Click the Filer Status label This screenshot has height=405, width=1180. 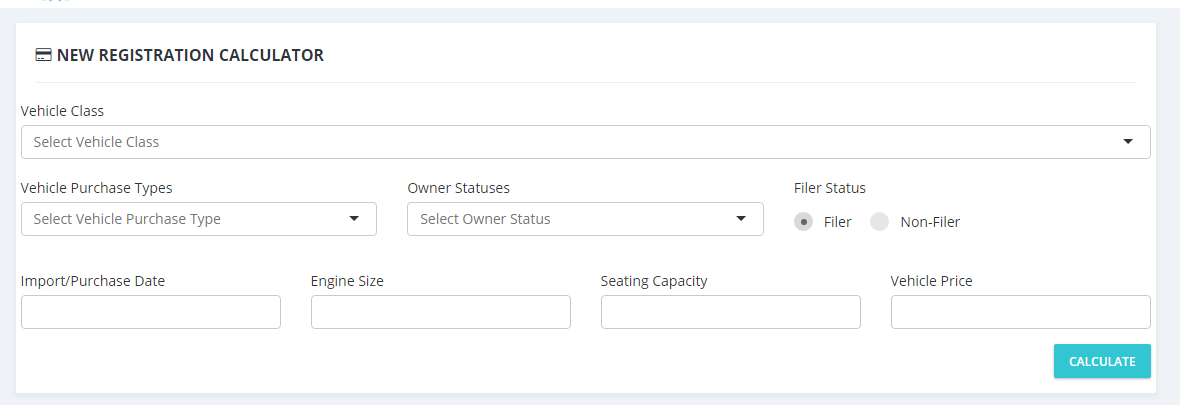[830, 187]
